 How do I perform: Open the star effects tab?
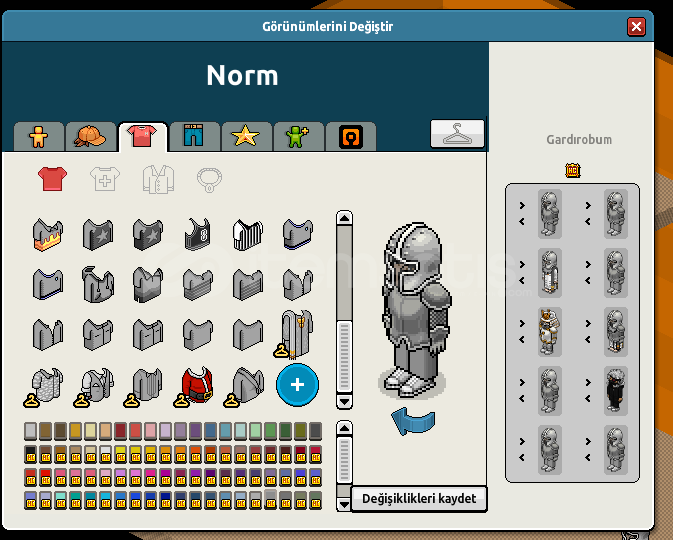pyautogui.click(x=246, y=137)
